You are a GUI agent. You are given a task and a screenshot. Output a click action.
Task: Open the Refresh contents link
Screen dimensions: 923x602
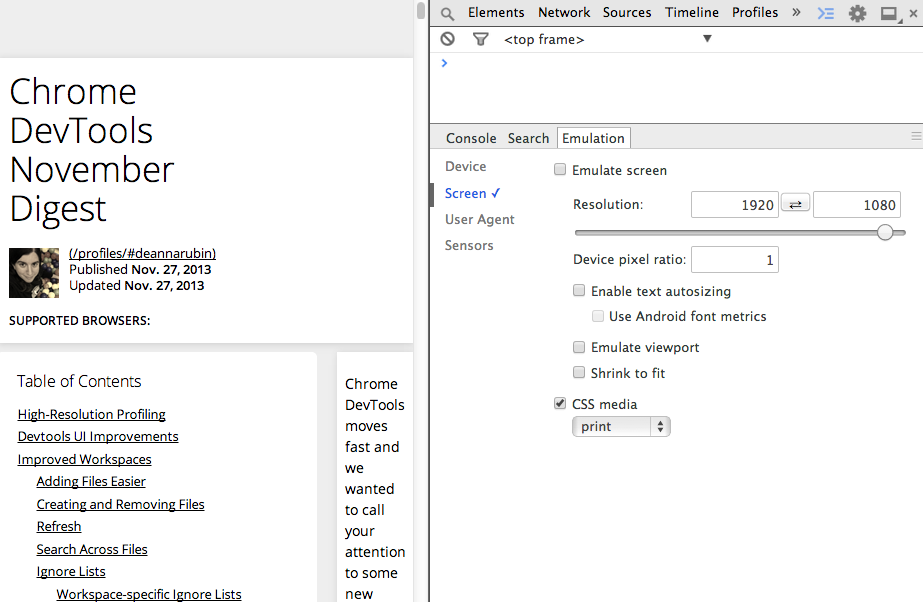click(59, 526)
